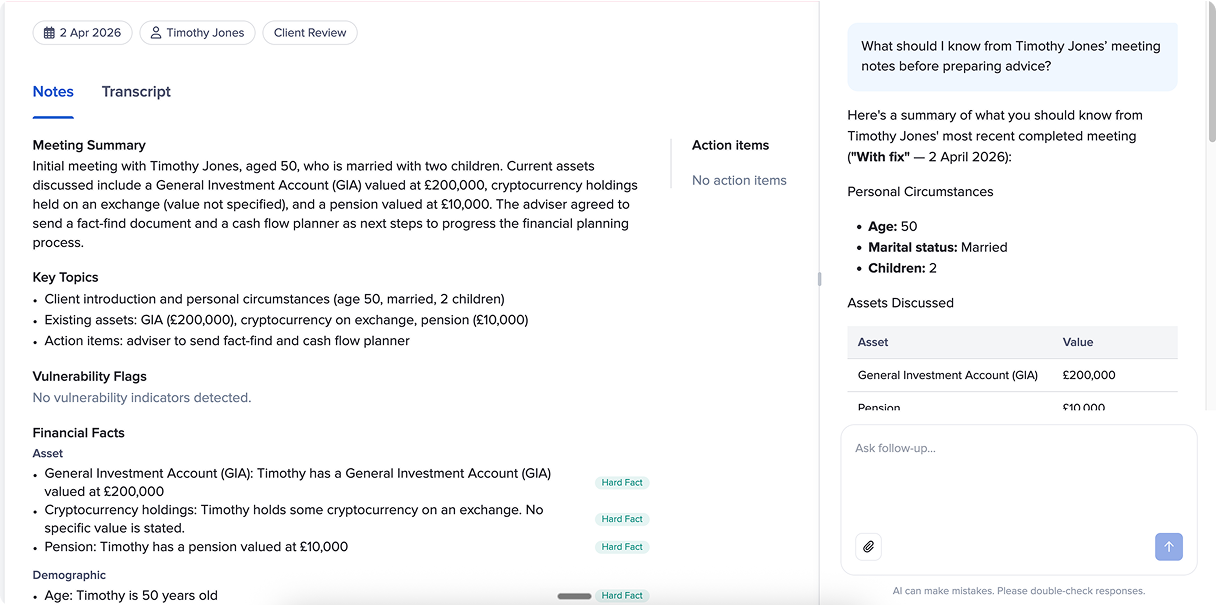Click 'No vulnerability indicators detected.' text
Image resolution: width=1216 pixels, height=606 pixels.
pos(142,397)
